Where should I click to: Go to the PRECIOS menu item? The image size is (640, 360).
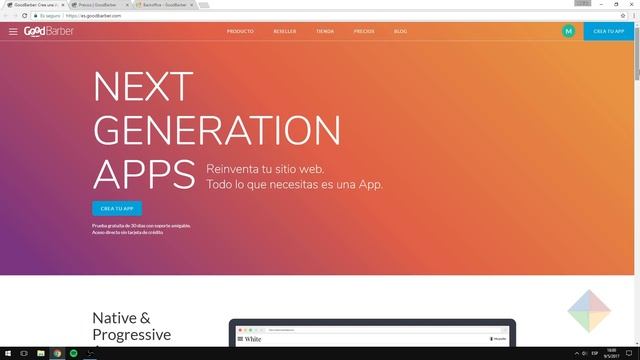pyautogui.click(x=364, y=31)
